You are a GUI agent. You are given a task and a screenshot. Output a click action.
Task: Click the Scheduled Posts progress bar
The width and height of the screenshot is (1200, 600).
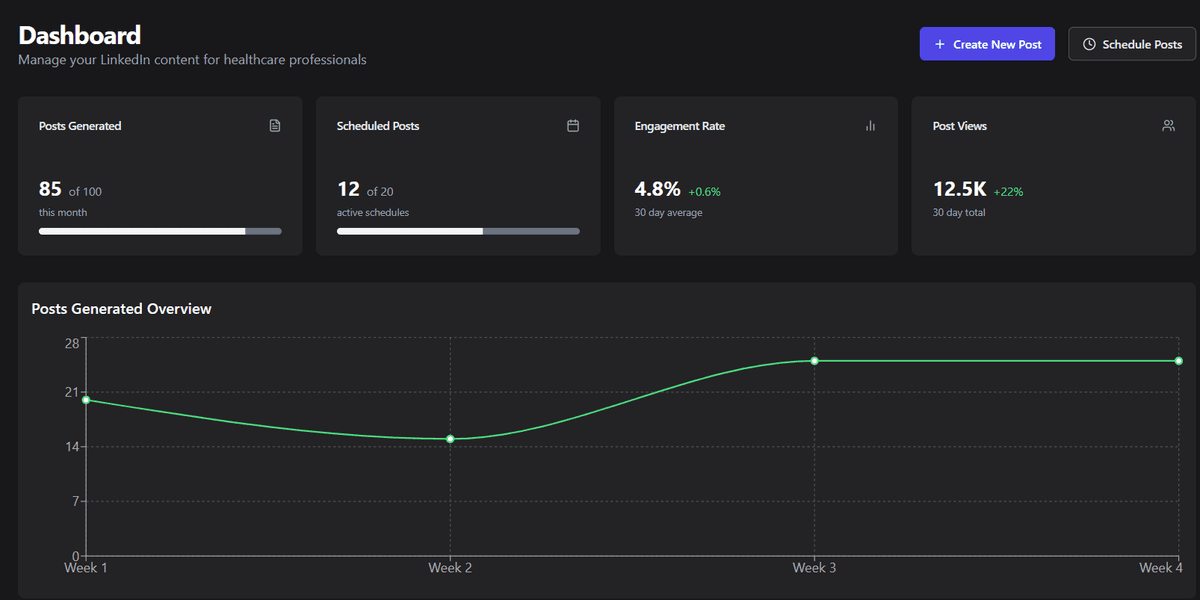[x=458, y=231]
